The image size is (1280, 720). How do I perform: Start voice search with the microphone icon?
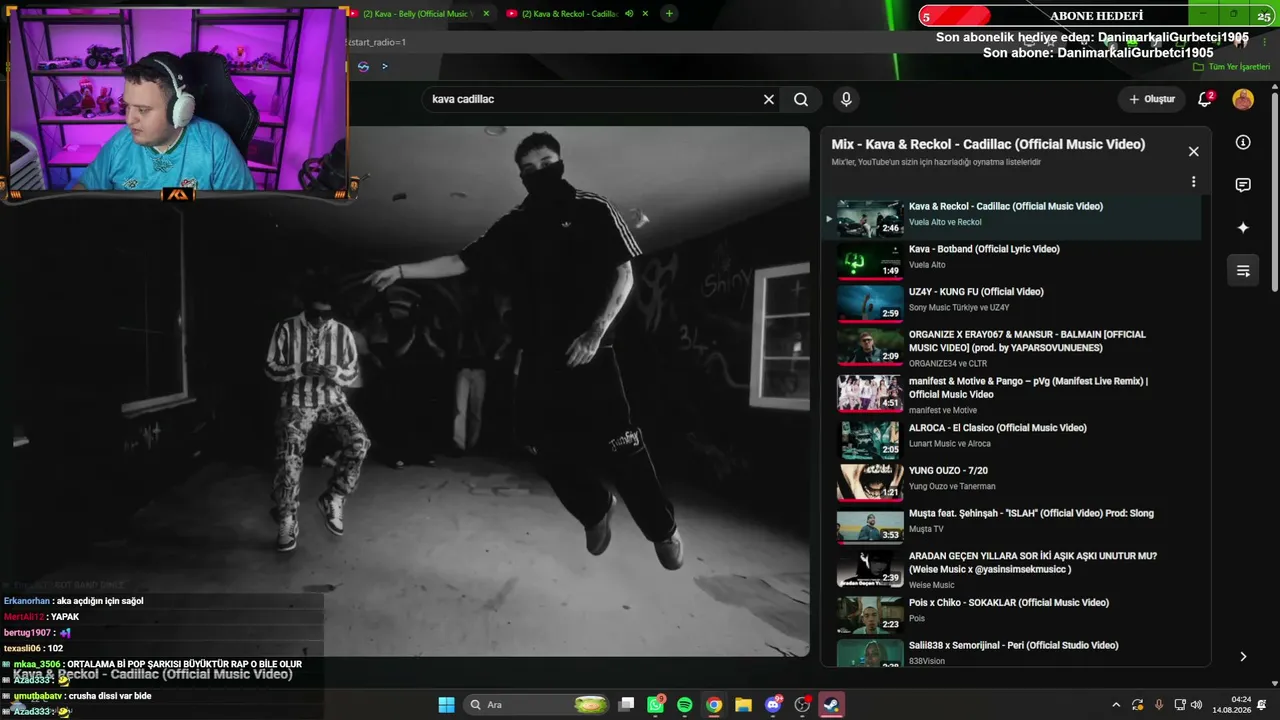pos(846,99)
